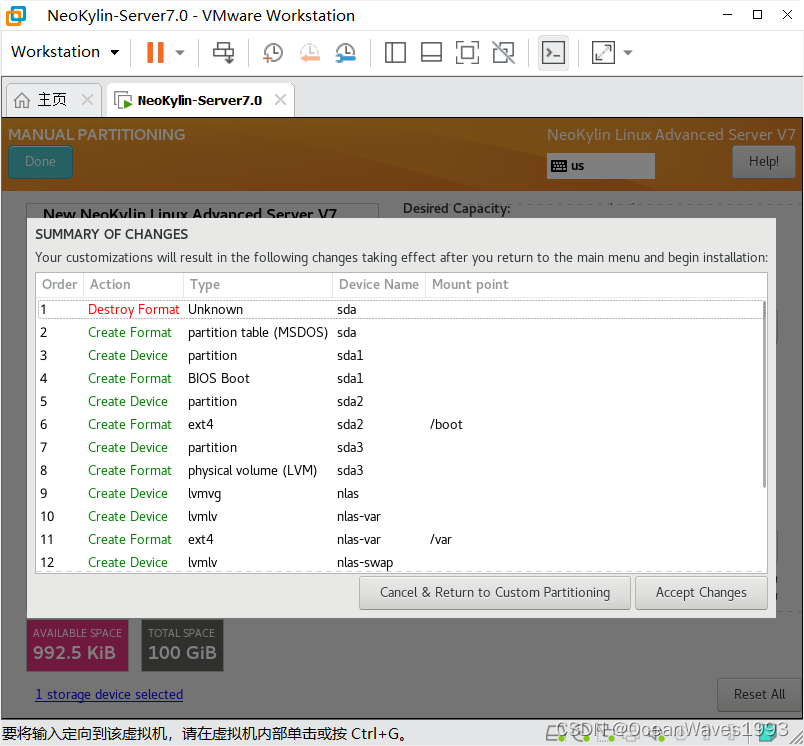Click the Device Name column header
This screenshot has height=746, width=804.
[x=379, y=285]
